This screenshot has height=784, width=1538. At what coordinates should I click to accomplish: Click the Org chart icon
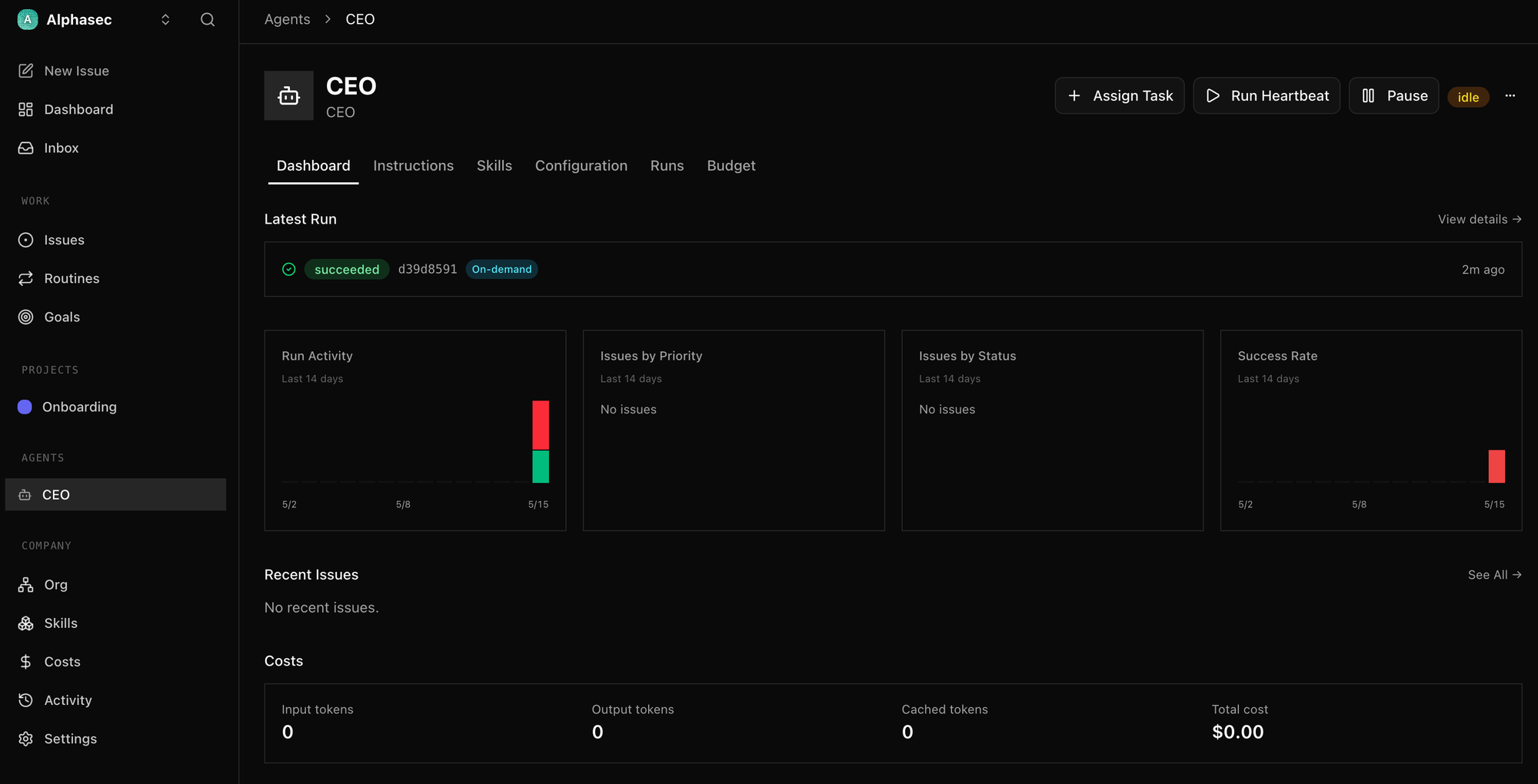click(x=25, y=585)
